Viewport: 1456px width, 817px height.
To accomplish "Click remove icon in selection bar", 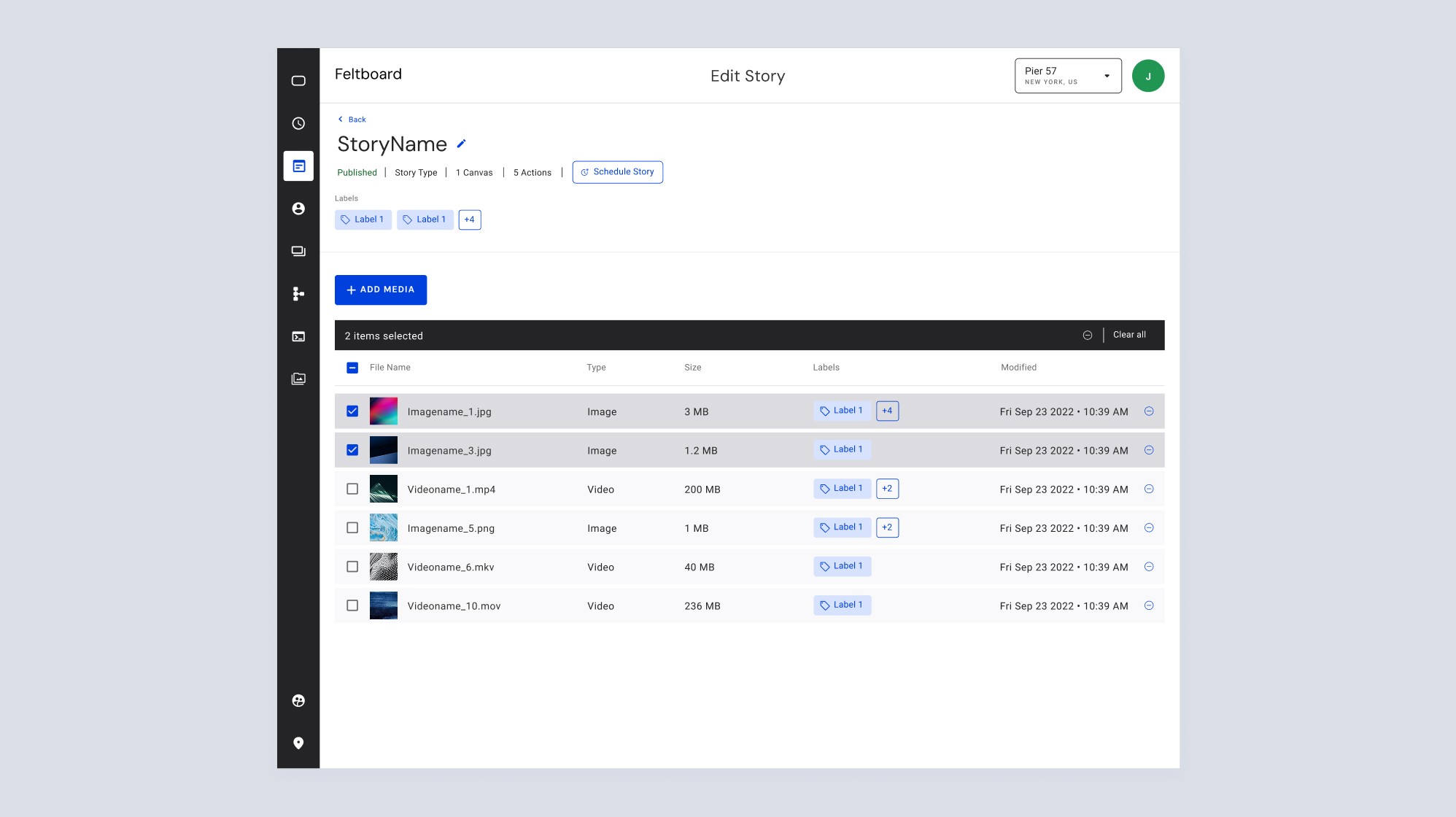I will coord(1087,336).
